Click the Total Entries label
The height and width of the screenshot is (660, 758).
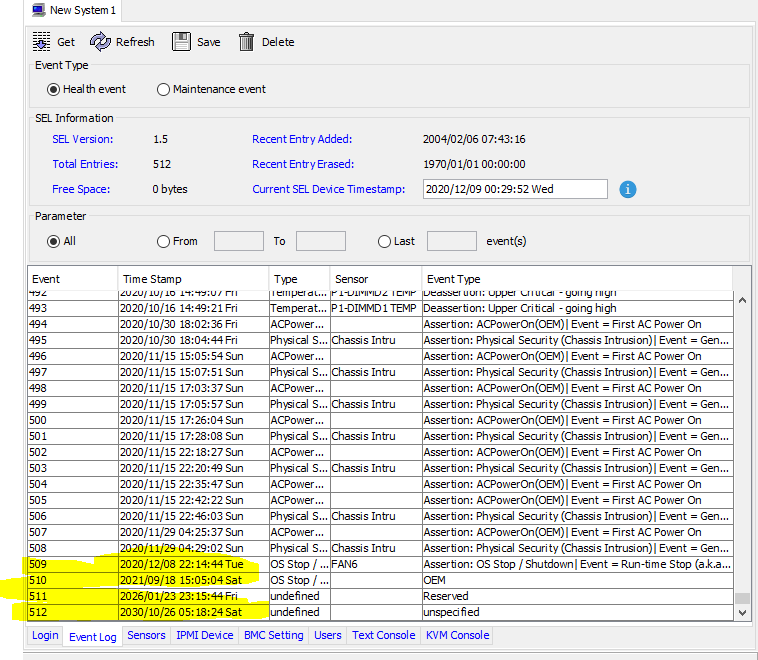[85, 164]
